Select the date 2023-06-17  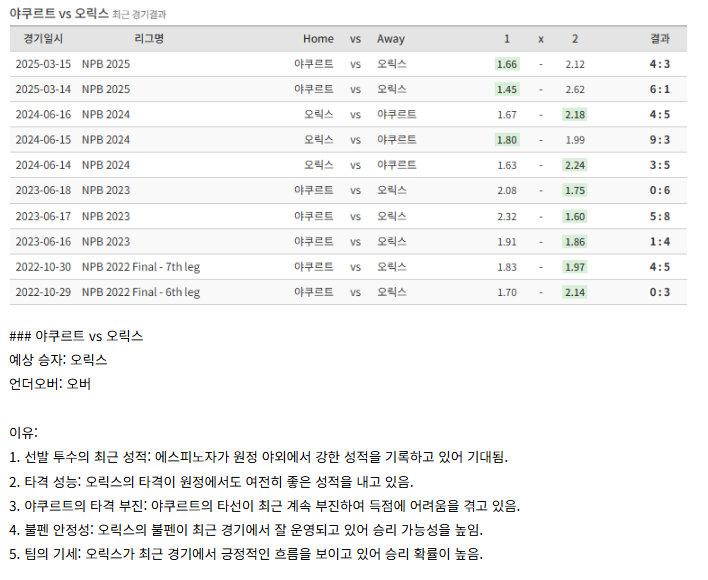tap(43, 216)
